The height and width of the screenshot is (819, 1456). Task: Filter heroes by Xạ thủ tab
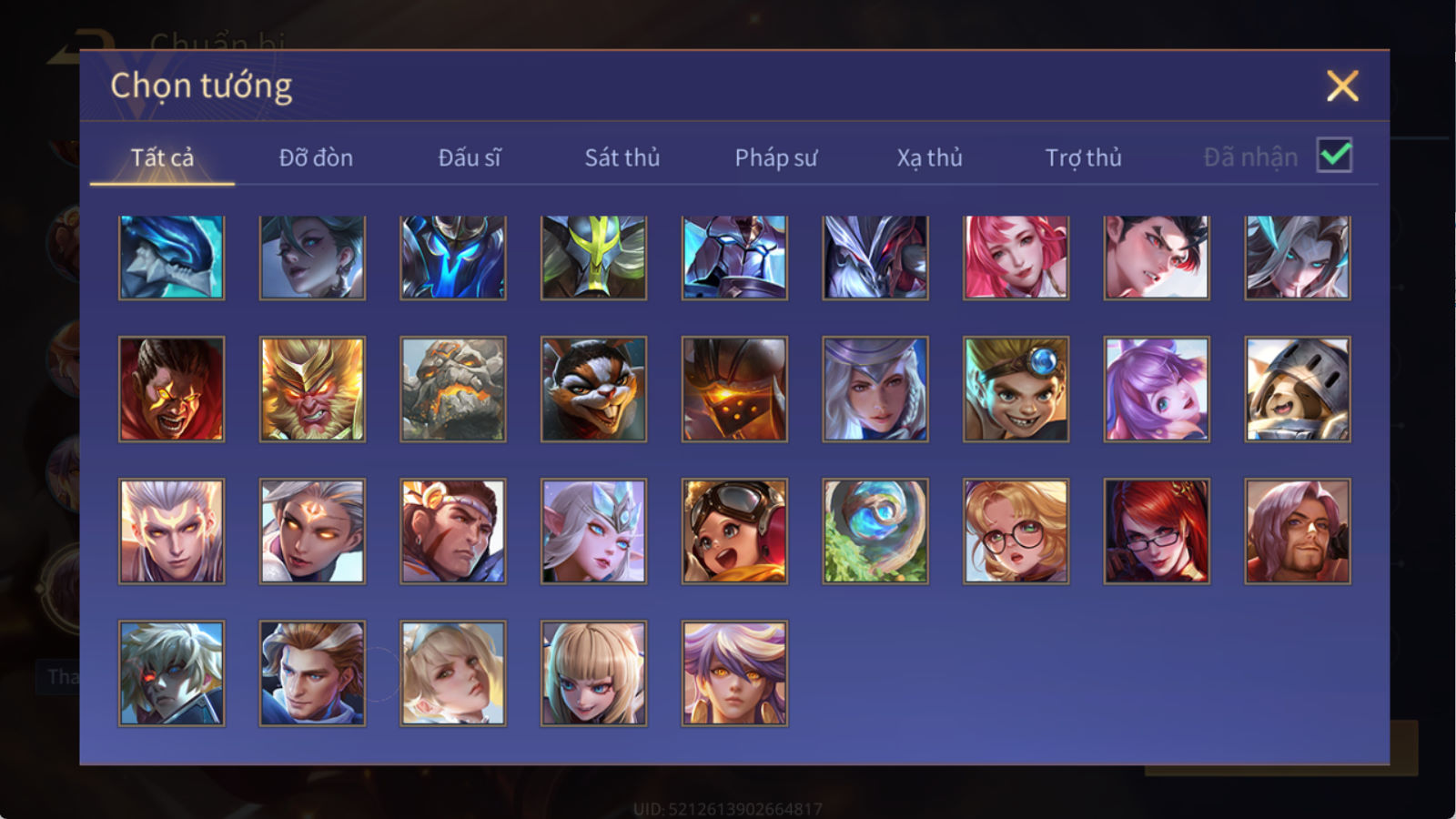[929, 157]
